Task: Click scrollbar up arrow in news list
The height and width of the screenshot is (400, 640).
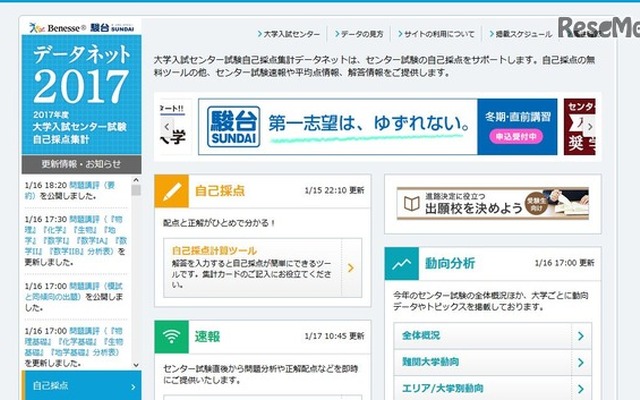Action: tap(136, 180)
